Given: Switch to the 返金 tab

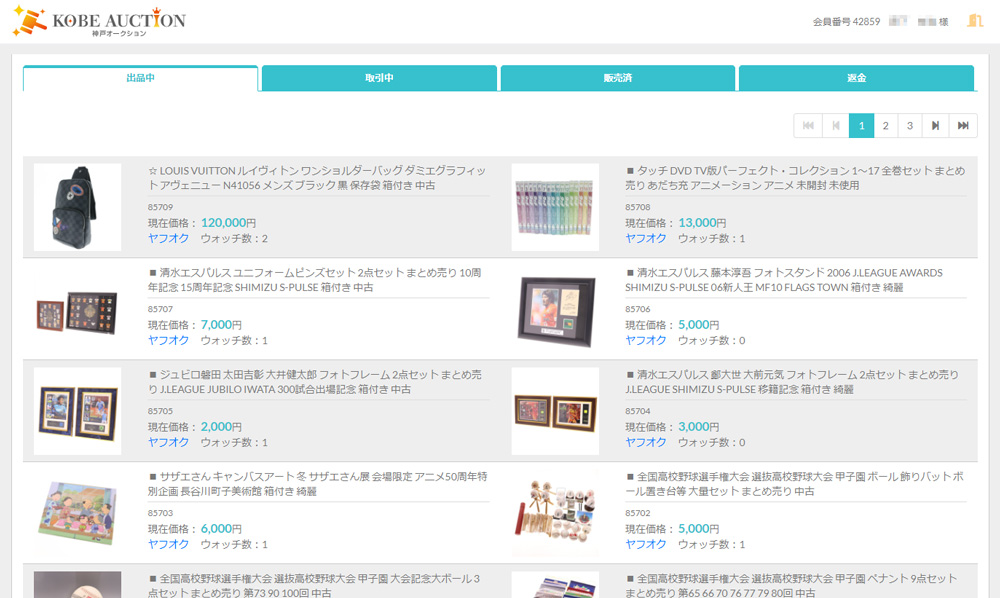Looking at the screenshot, I should [x=856, y=78].
